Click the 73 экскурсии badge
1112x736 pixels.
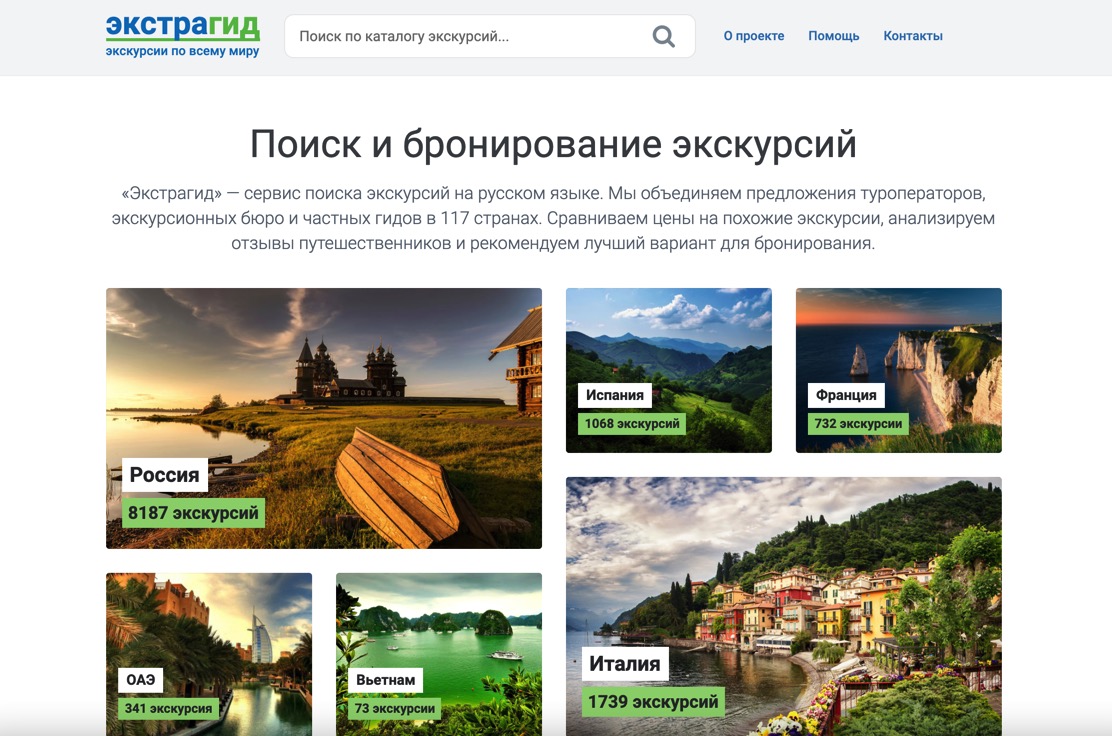(394, 708)
